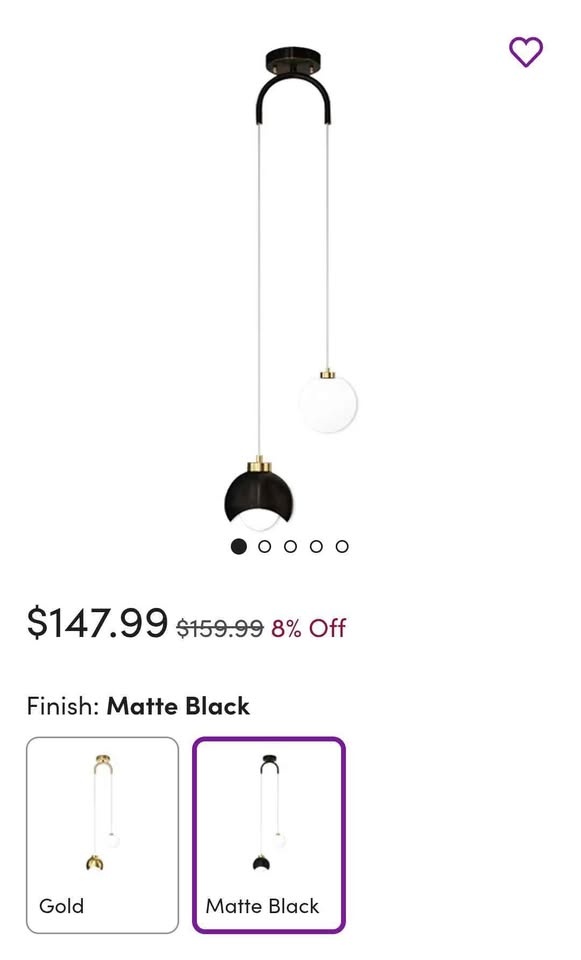Select the Gold finish option

point(102,835)
